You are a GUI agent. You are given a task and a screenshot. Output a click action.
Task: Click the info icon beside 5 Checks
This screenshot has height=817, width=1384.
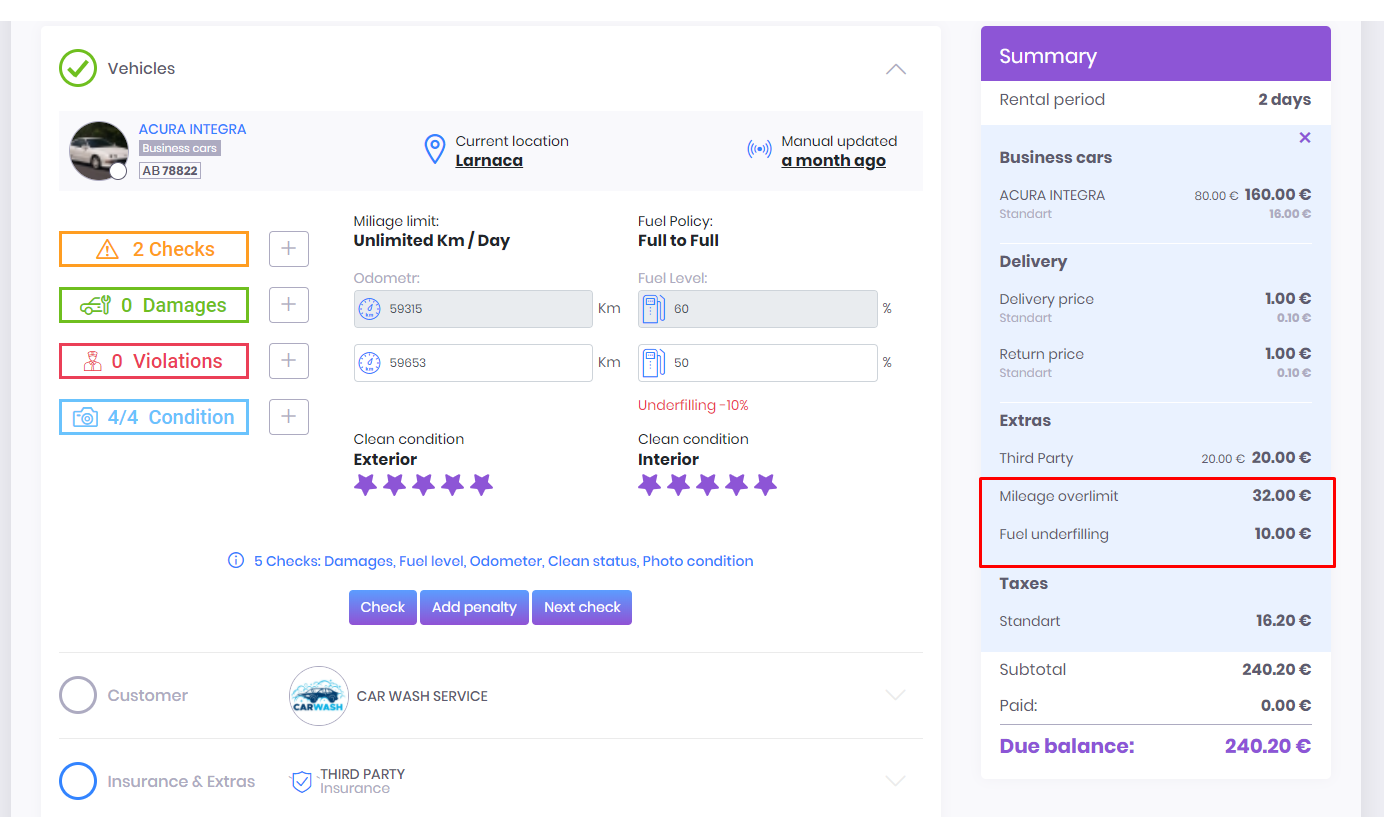pyautogui.click(x=236, y=560)
